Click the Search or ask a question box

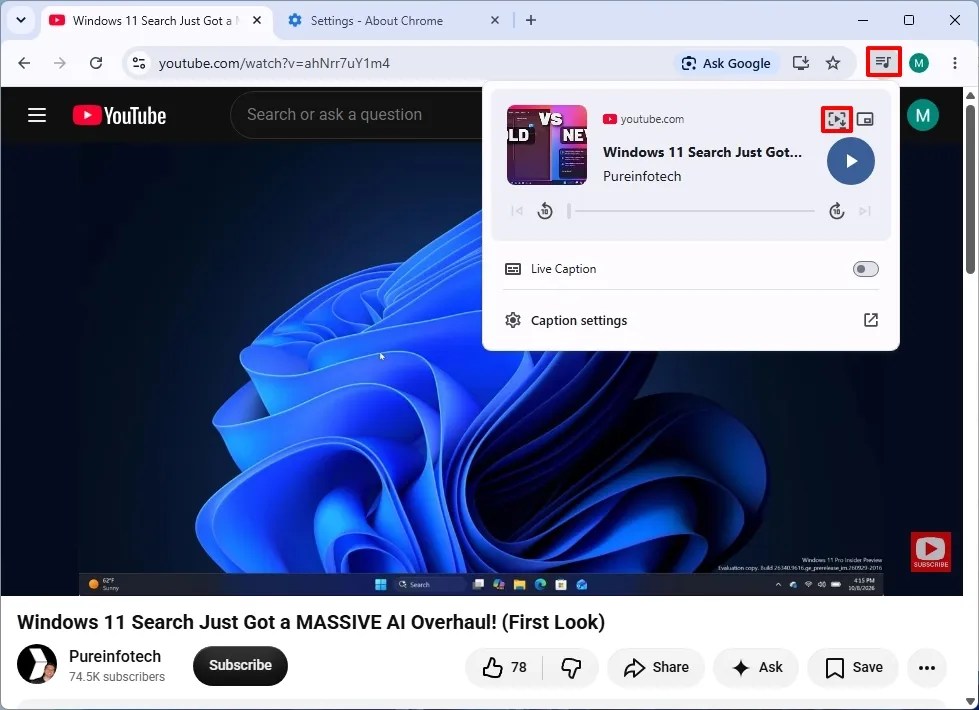[356, 115]
